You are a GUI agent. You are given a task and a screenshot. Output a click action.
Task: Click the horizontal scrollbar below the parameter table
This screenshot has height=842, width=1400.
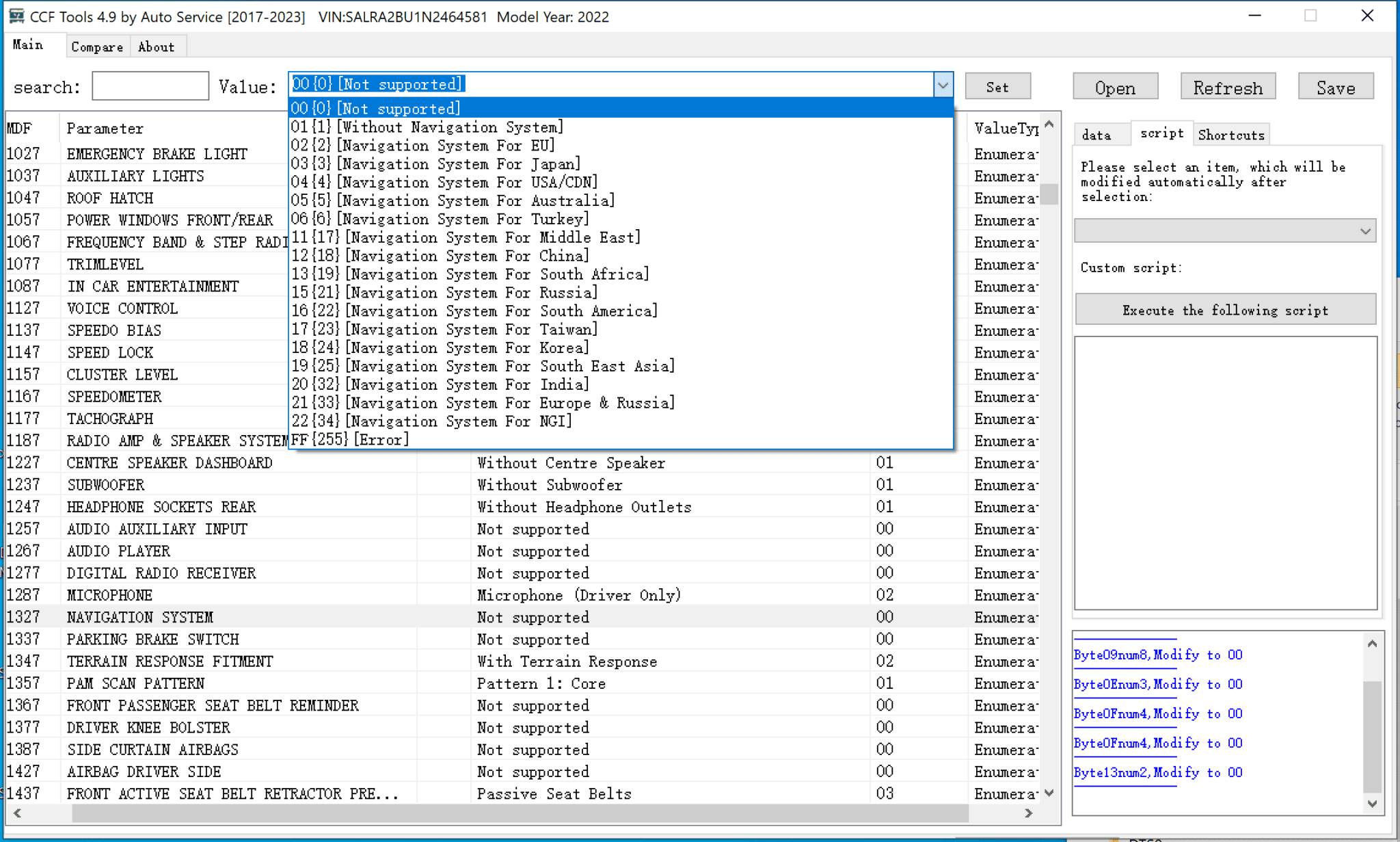pyautogui.click(x=520, y=813)
